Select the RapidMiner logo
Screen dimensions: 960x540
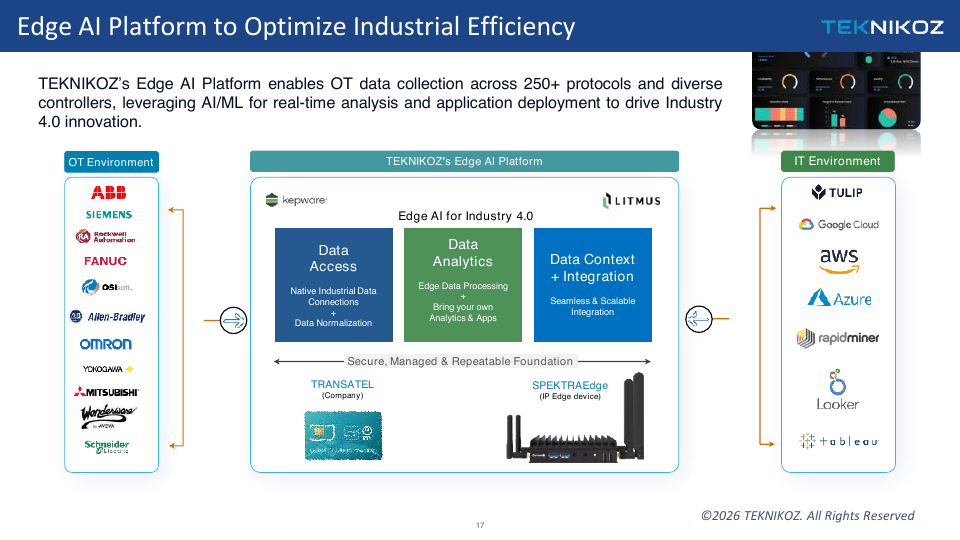[x=838, y=337]
